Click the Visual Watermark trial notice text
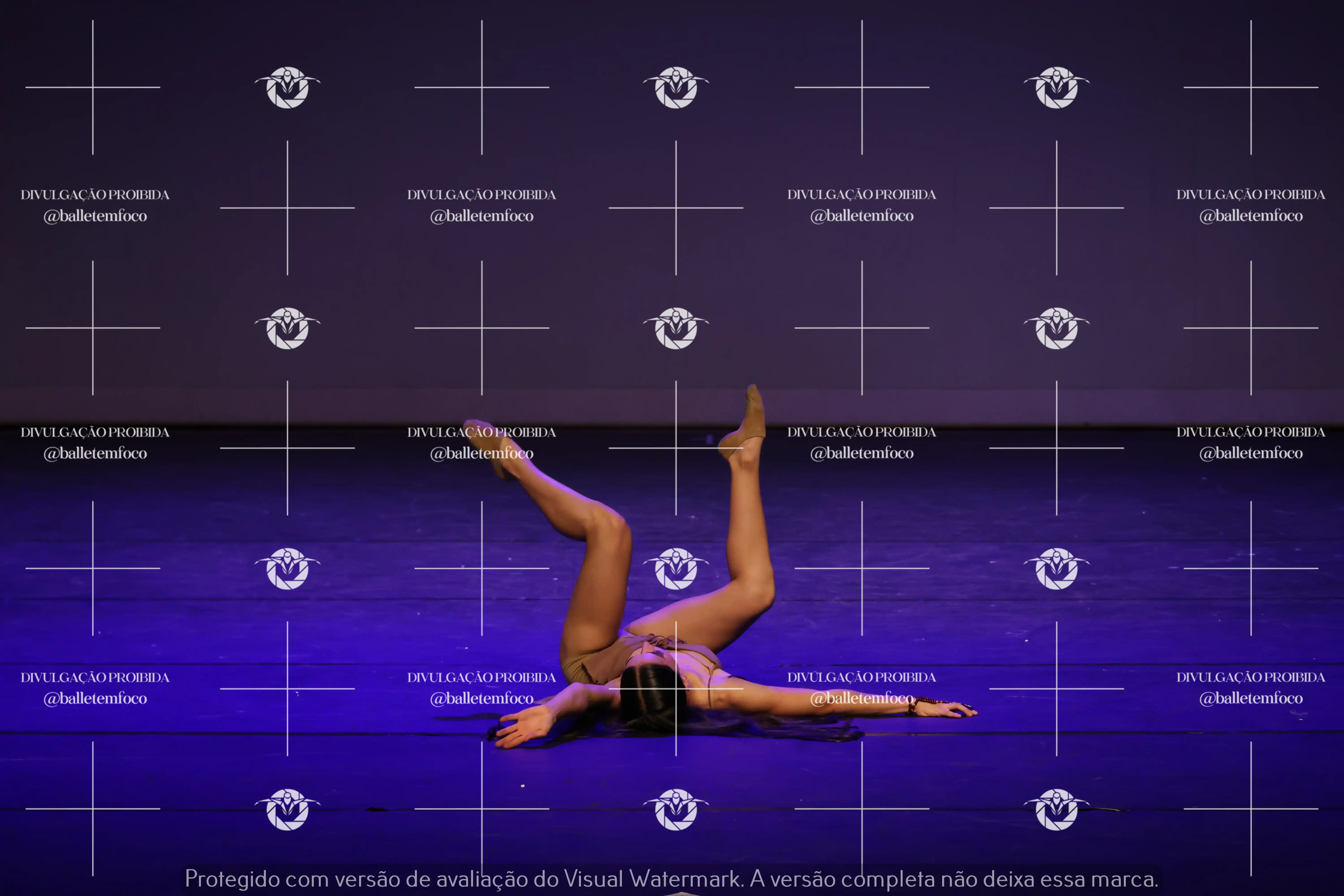The image size is (1344, 896). tap(671, 878)
